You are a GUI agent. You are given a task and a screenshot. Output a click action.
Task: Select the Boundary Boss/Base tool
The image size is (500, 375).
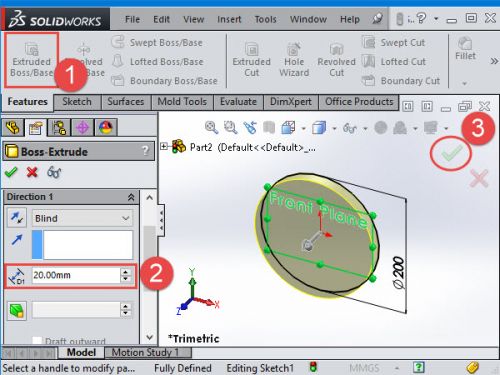point(164,81)
